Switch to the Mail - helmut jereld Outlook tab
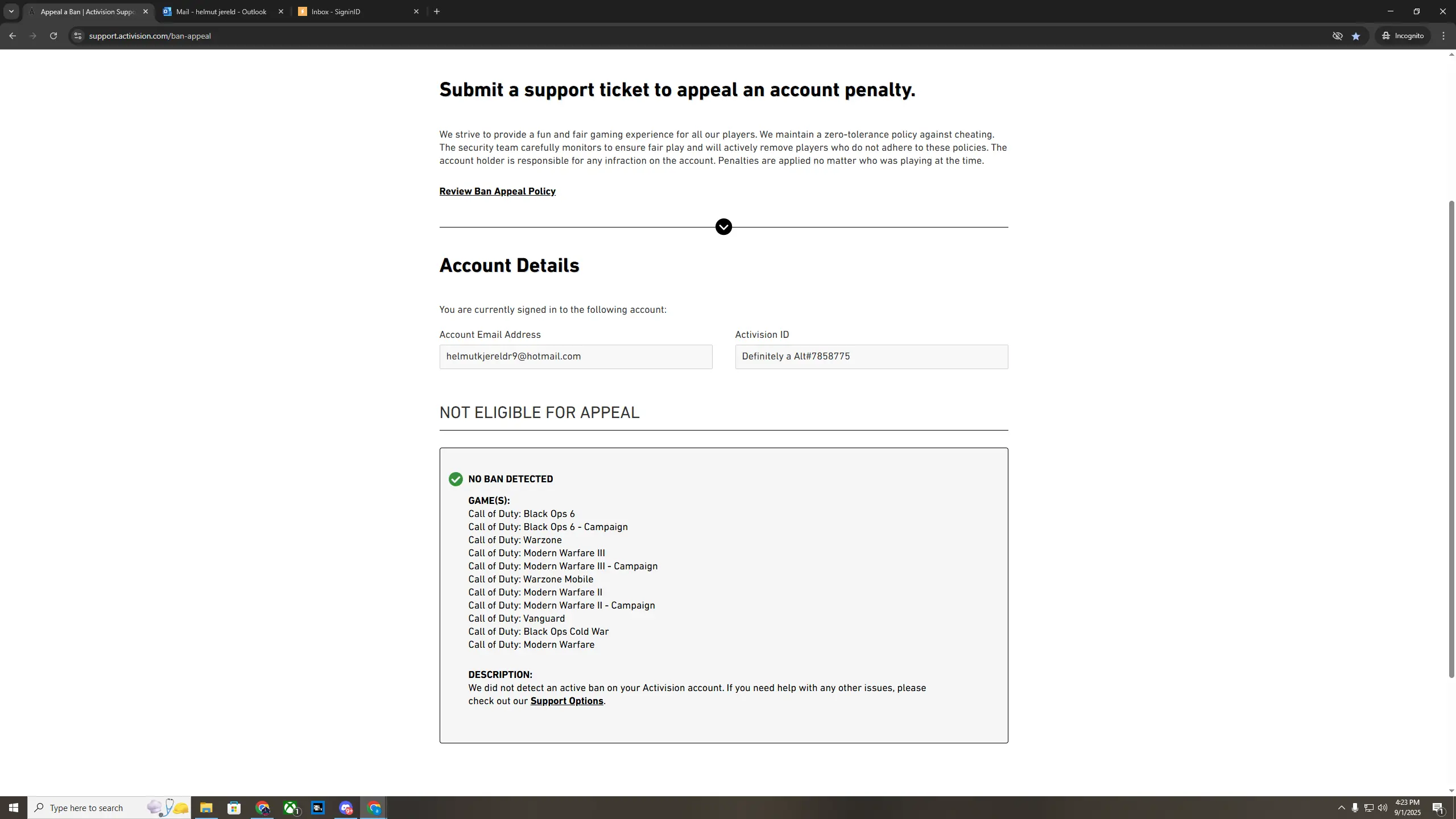 pos(221,11)
